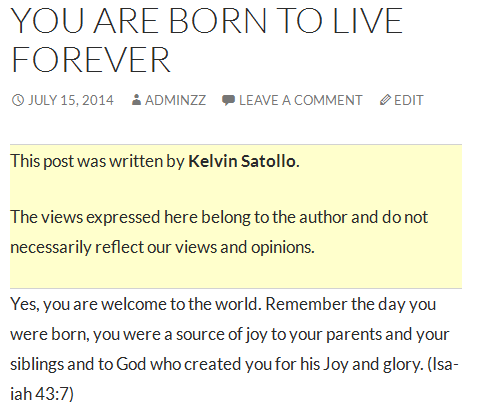Click the empty yellow area below the disclaimer
Viewport: 485px width, 413px height.
(236, 273)
